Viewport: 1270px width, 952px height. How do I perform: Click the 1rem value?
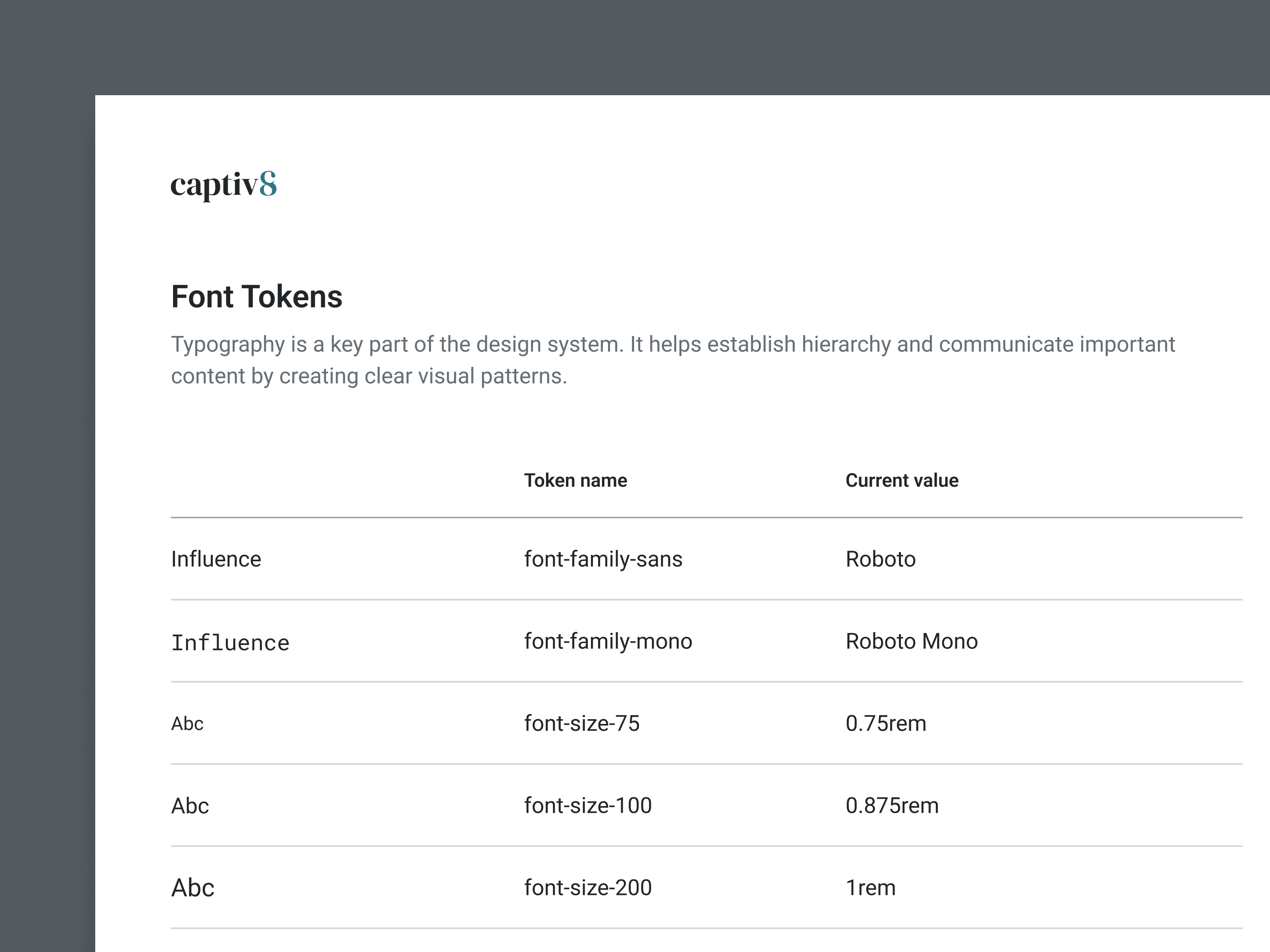point(870,887)
